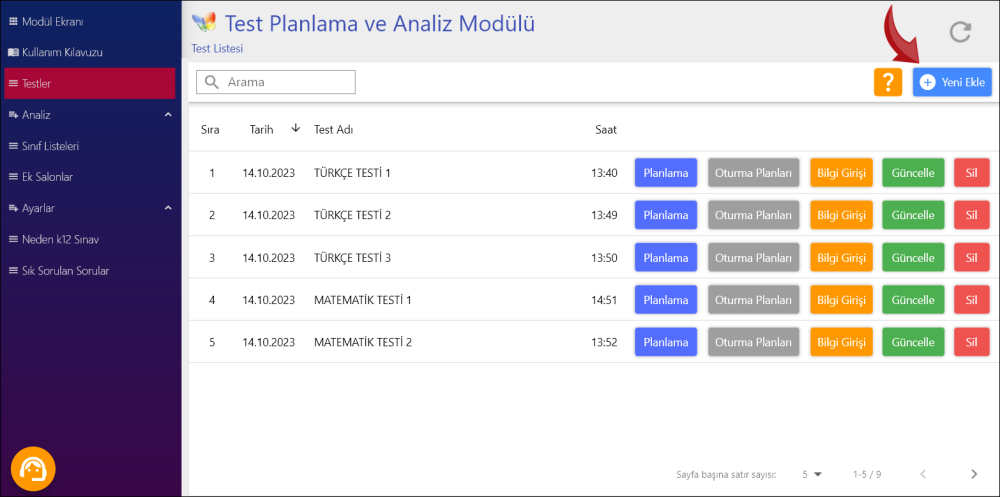
Task: Select Sınıf Listeleri in sidebar
Action: click(50, 146)
